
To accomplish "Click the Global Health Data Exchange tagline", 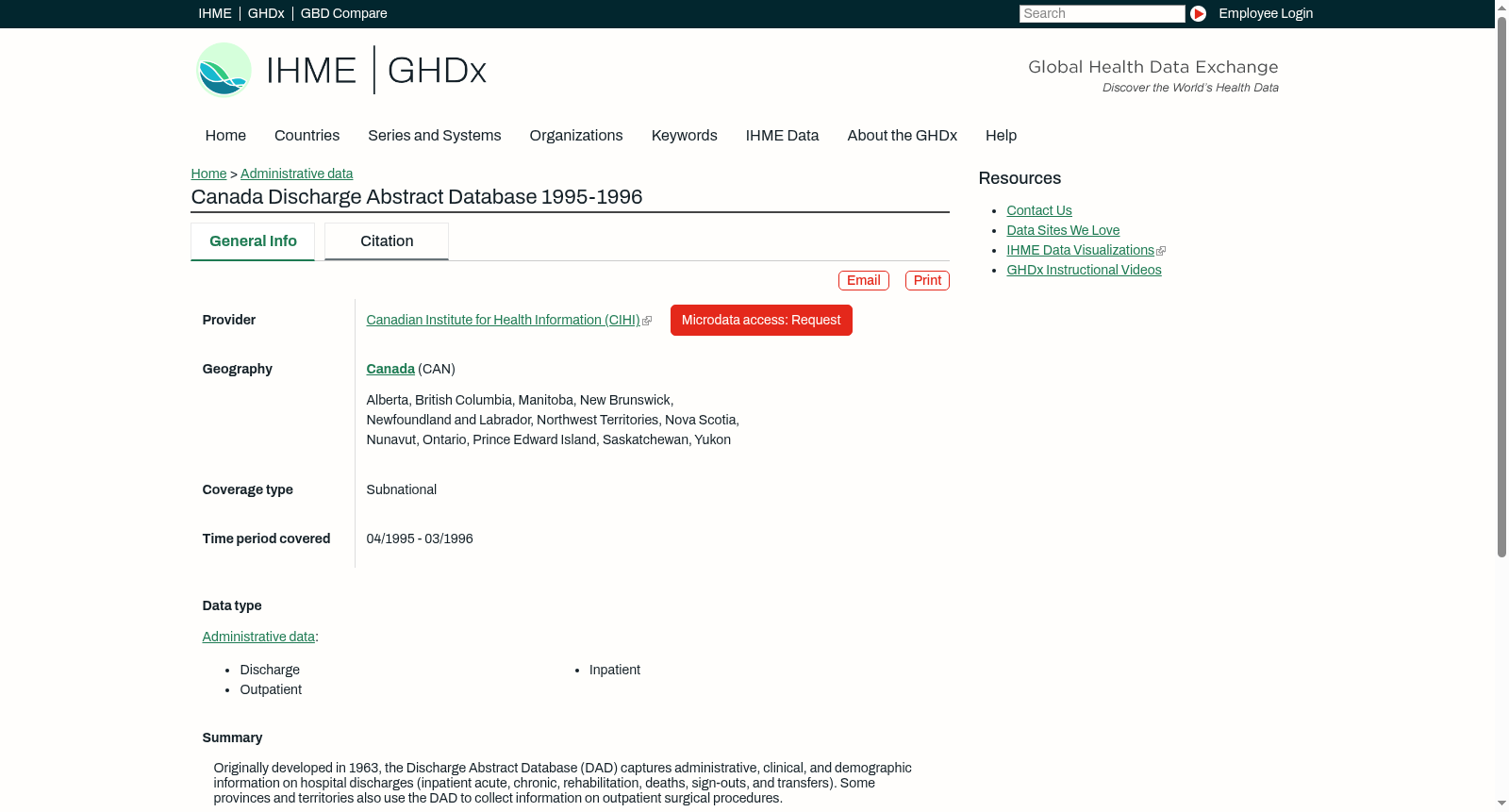I will coord(1153,67).
